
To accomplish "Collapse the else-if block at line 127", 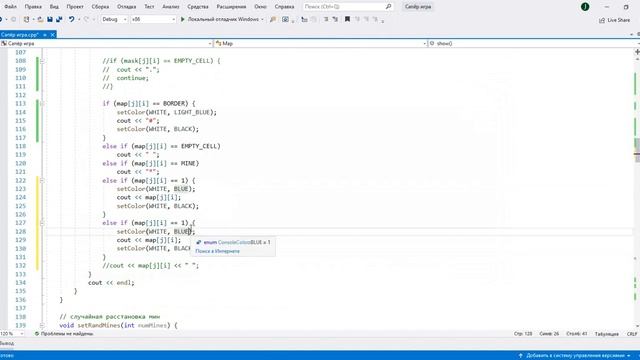I will tap(42, 223).
